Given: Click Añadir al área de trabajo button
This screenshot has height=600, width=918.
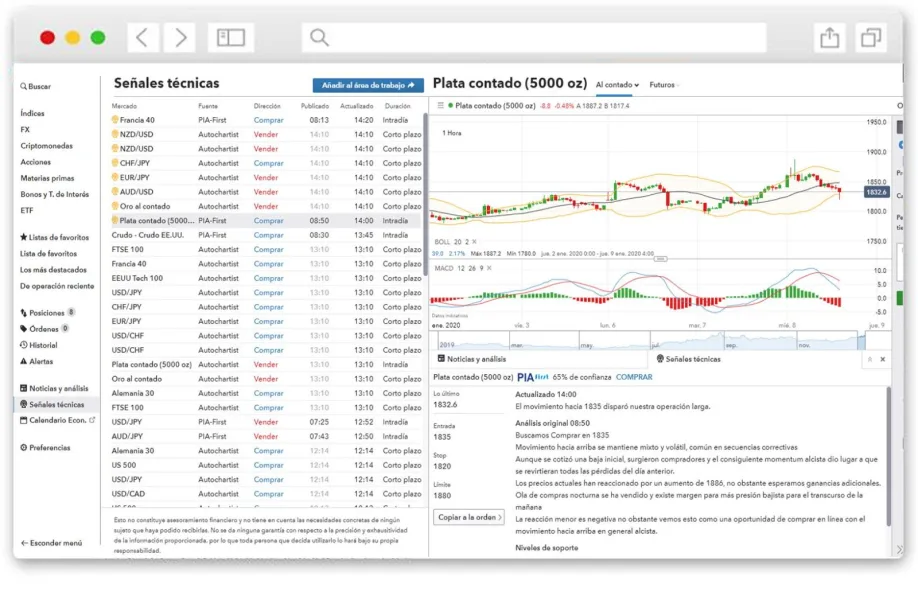Looking at the screenshot, I should coord(368,85).
